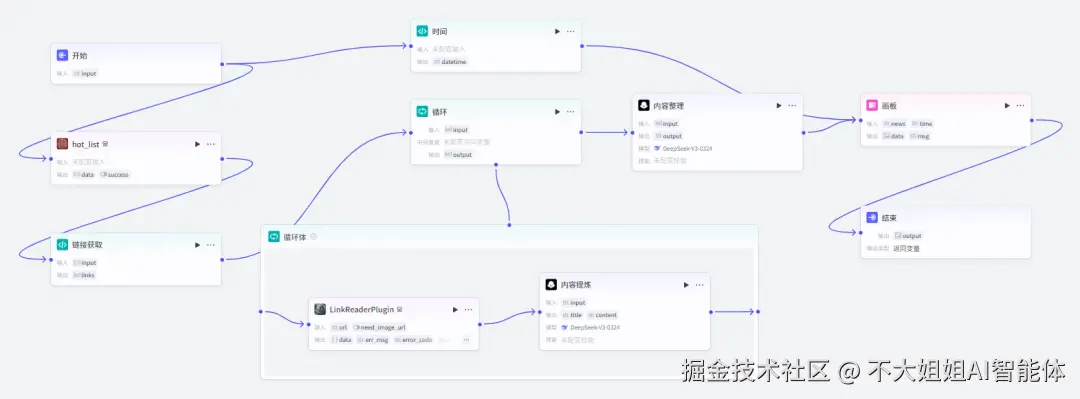Click the time input tag in 画板
Screen dimensions: 1080x399
(x=922, y=123)
